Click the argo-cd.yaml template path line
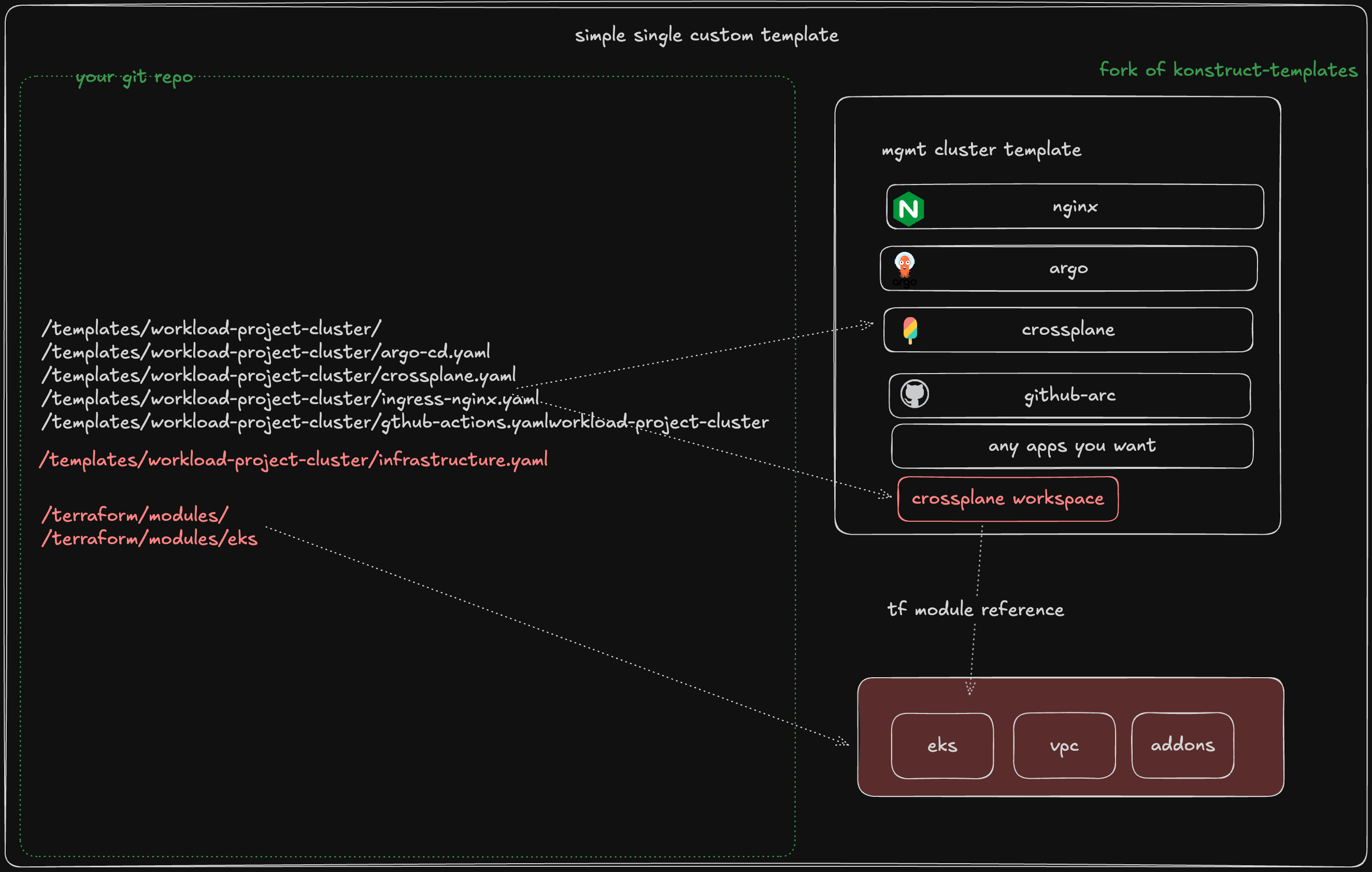Screen dimensions: 1372x872 265,352
